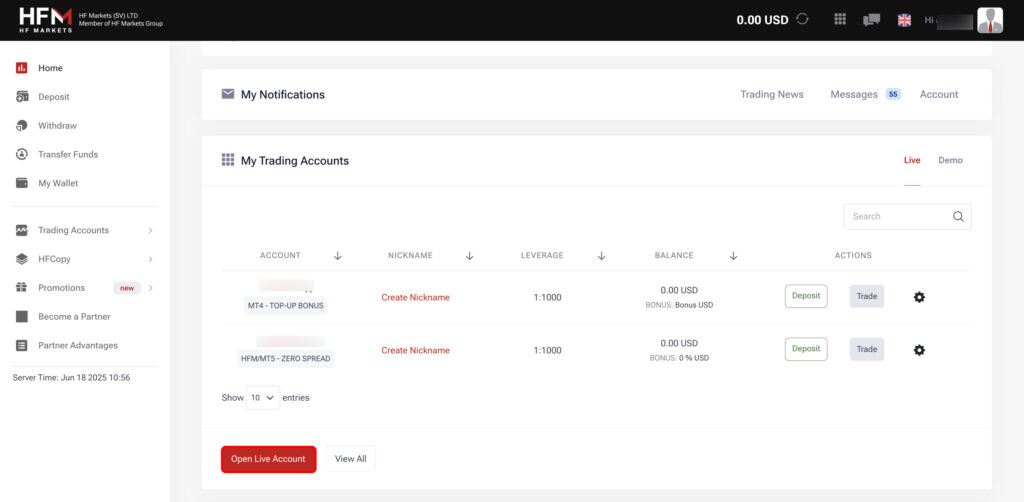The height and width of the screenshot is (502, 1024).
Task: Switch to the Live accounts tab
Action: click(912, 160)
